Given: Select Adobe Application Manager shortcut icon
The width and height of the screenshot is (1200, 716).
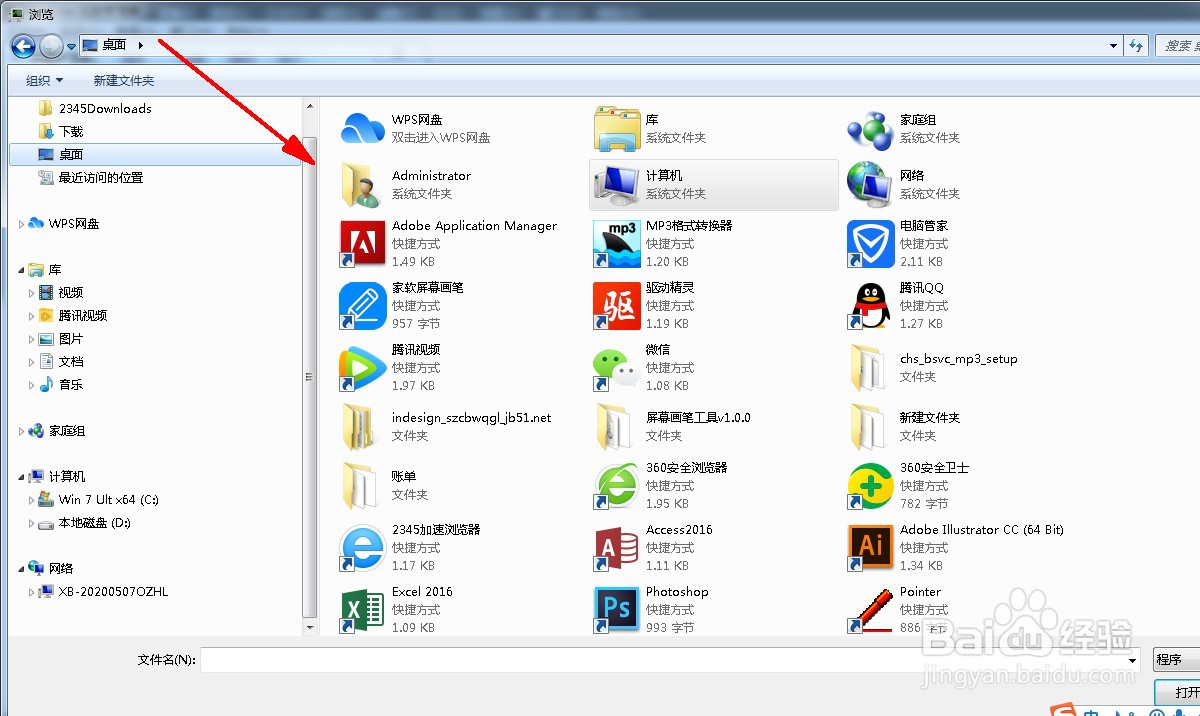Looking at the screenshot, I should [363, 244].
